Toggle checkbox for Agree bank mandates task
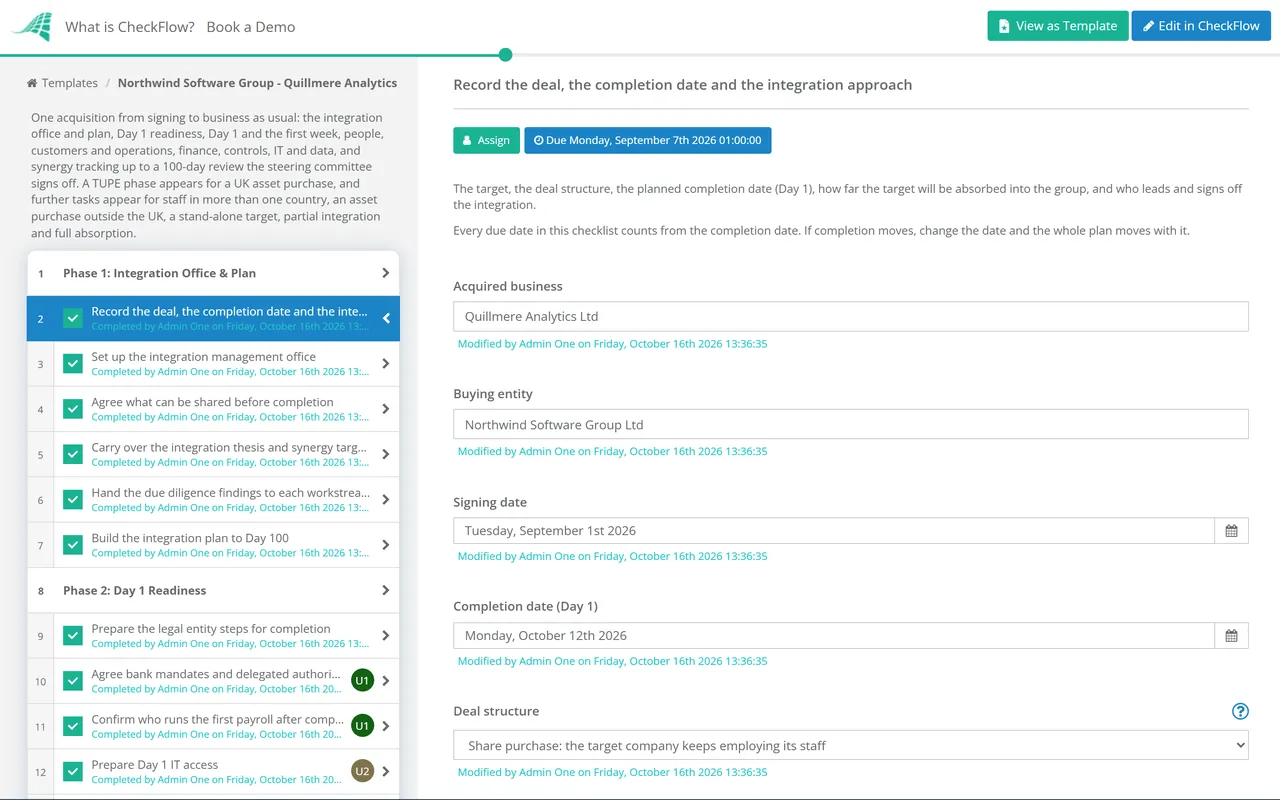This screenshot has width=1280, height=800. pyautogui.click(x=73, y=681)
